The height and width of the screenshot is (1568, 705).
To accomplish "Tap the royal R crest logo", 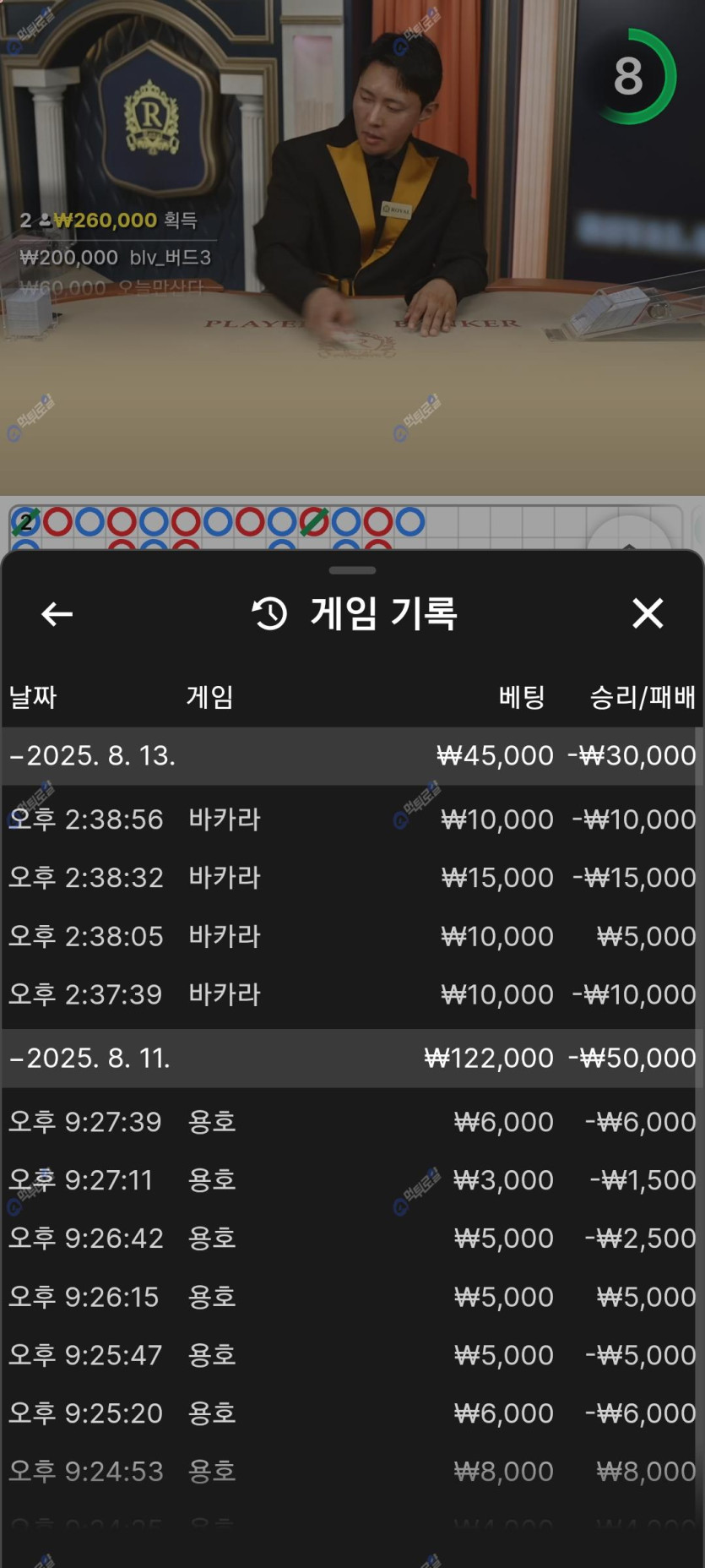I will pyautogui.click(x=152, y=117).
